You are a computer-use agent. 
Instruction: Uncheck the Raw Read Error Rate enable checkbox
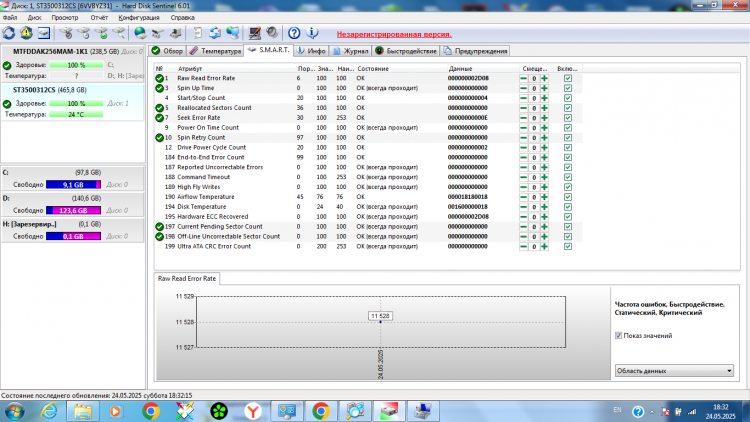pyautogui.click(x=568, y=78)
